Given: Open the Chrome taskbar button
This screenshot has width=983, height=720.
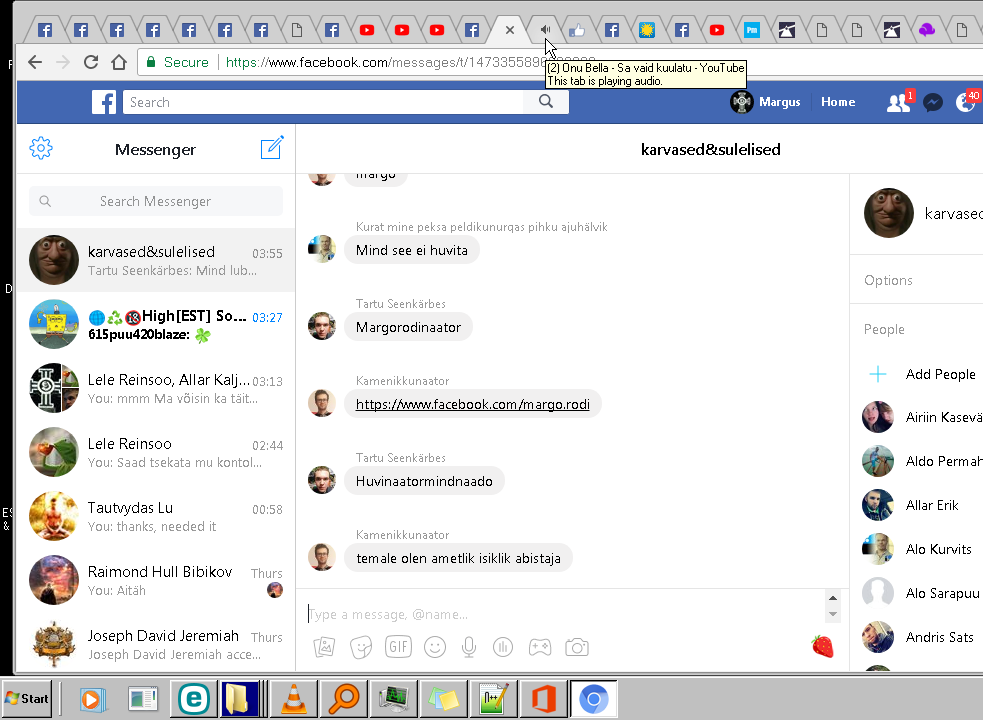Looking at the screenshot, I should (594, 699).
